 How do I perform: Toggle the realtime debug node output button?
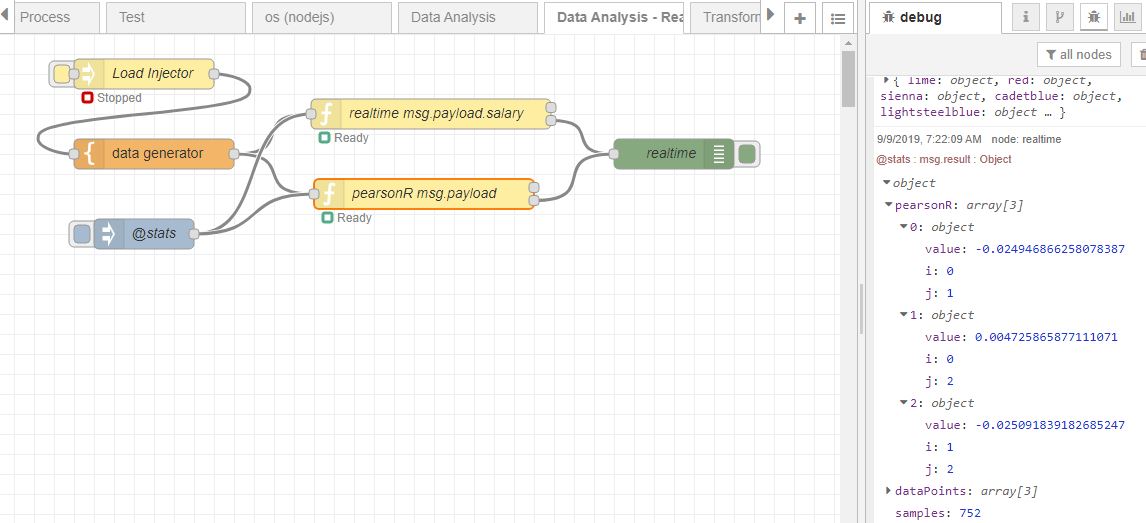tap(746, 153)
